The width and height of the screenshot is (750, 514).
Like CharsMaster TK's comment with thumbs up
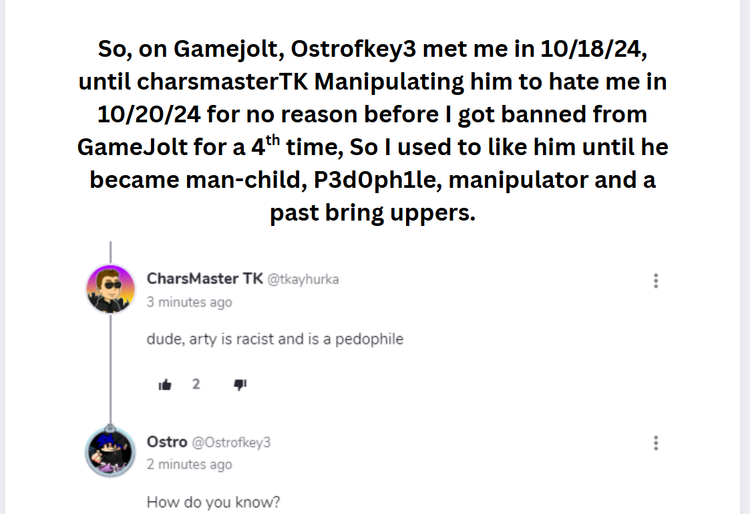click(x=165, y=384)
